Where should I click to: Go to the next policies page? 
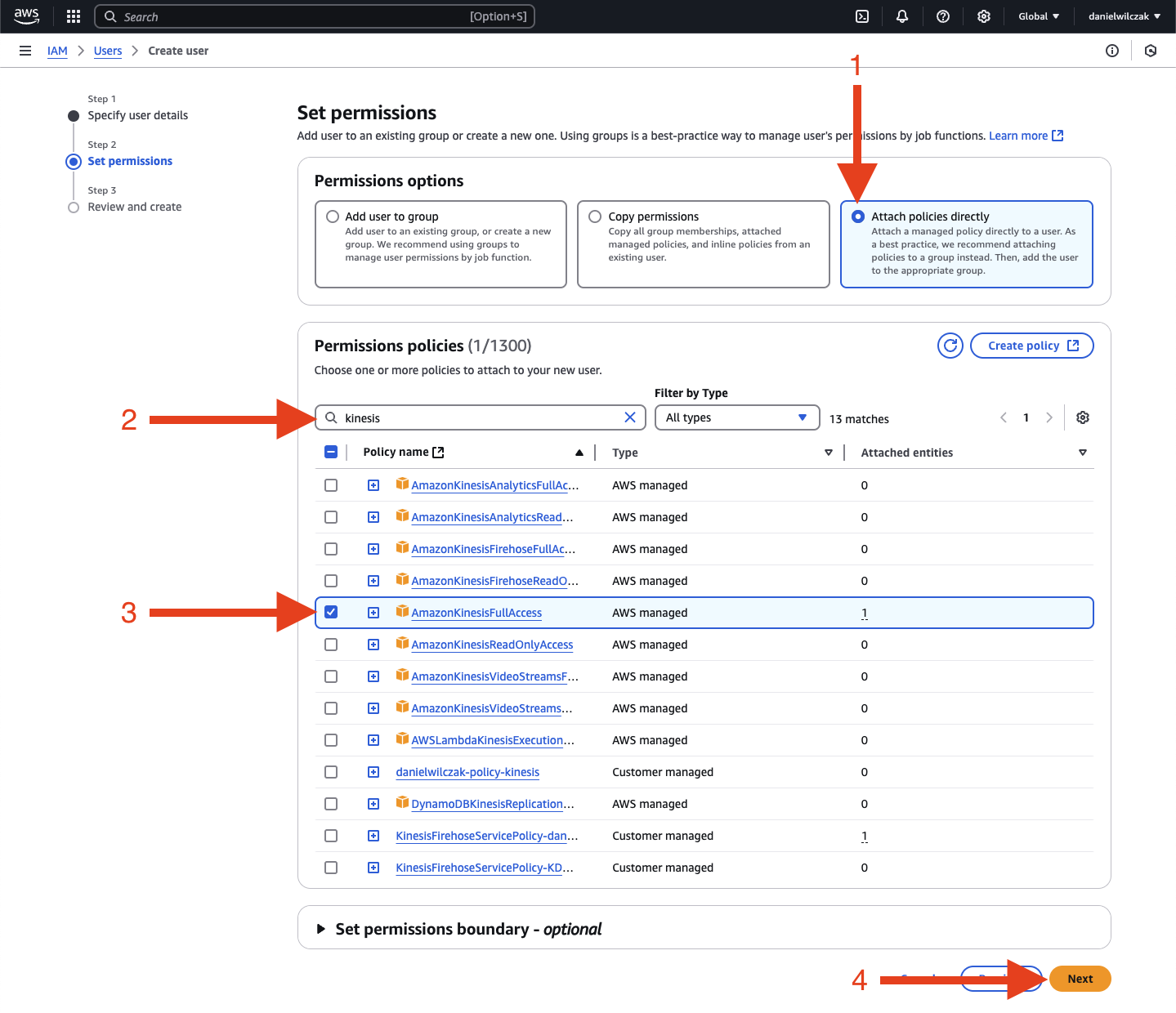click(x=1049, y=417)
